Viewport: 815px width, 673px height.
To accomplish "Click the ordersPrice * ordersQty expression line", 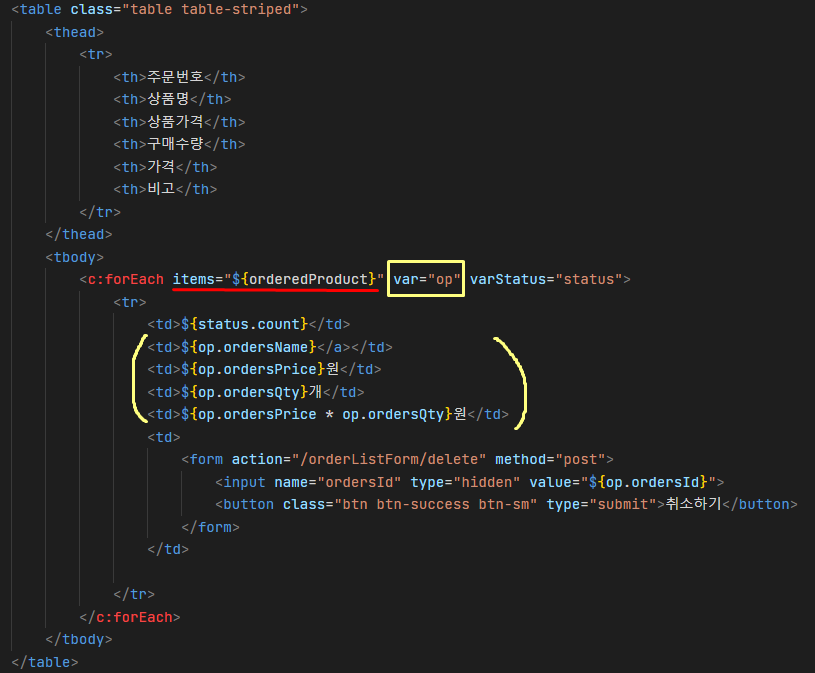I will tap(327, 414).
